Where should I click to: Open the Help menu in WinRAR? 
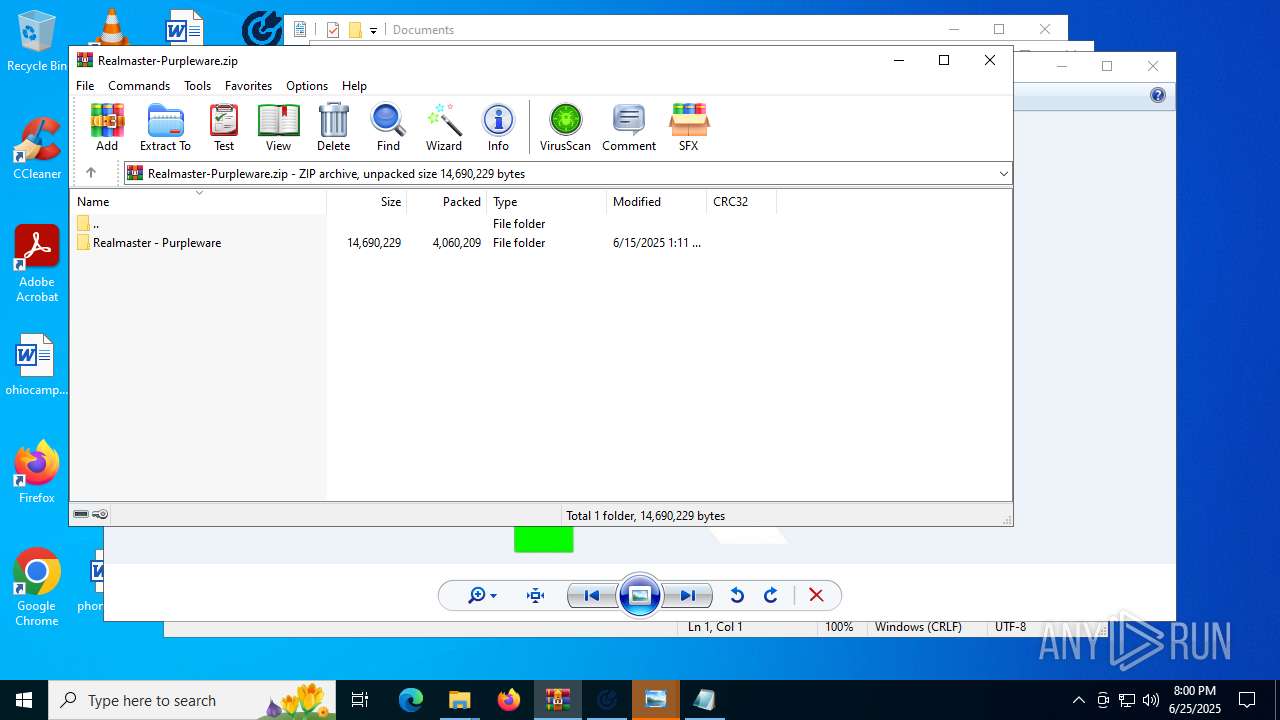tap(354, 86)
